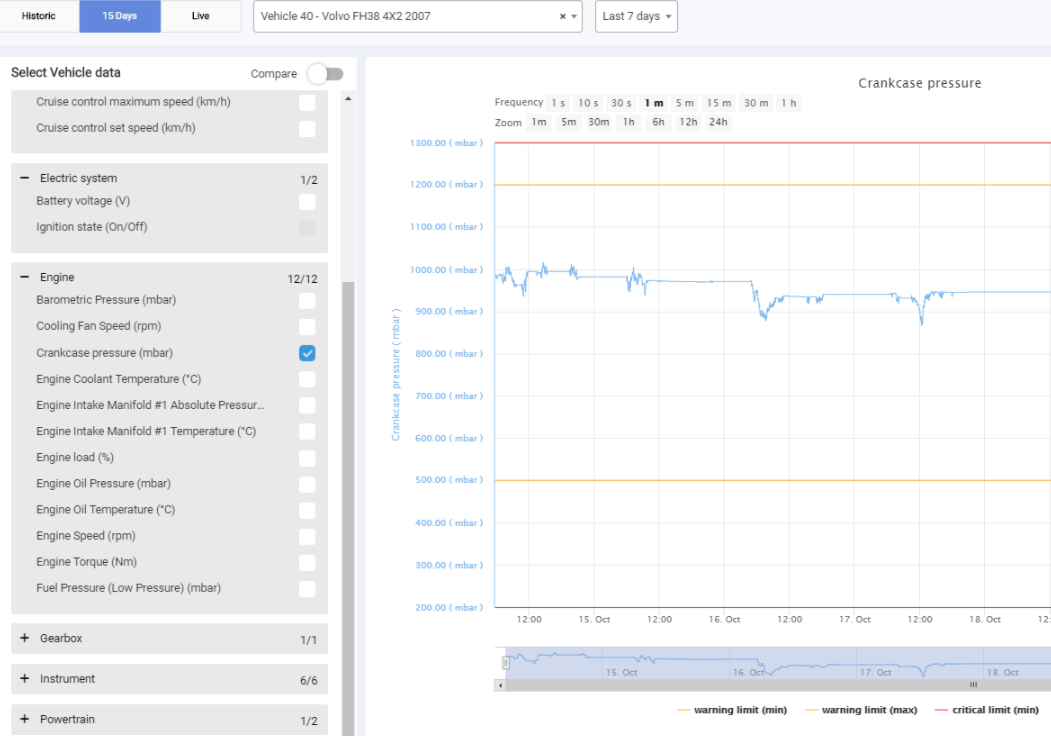
Task: Toggle the warning limit (max) legend item
Action: (x=861, y=710)
